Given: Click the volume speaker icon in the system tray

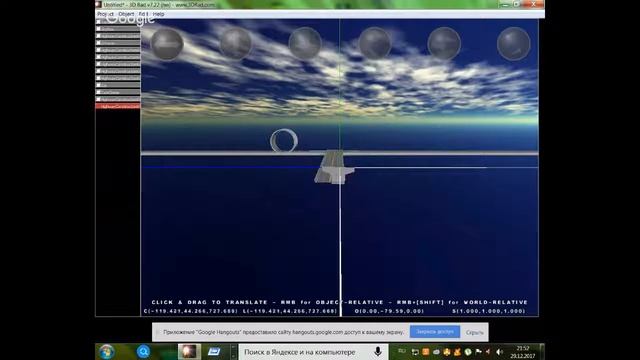Looking at the screenshot, I should pos(499,352).
